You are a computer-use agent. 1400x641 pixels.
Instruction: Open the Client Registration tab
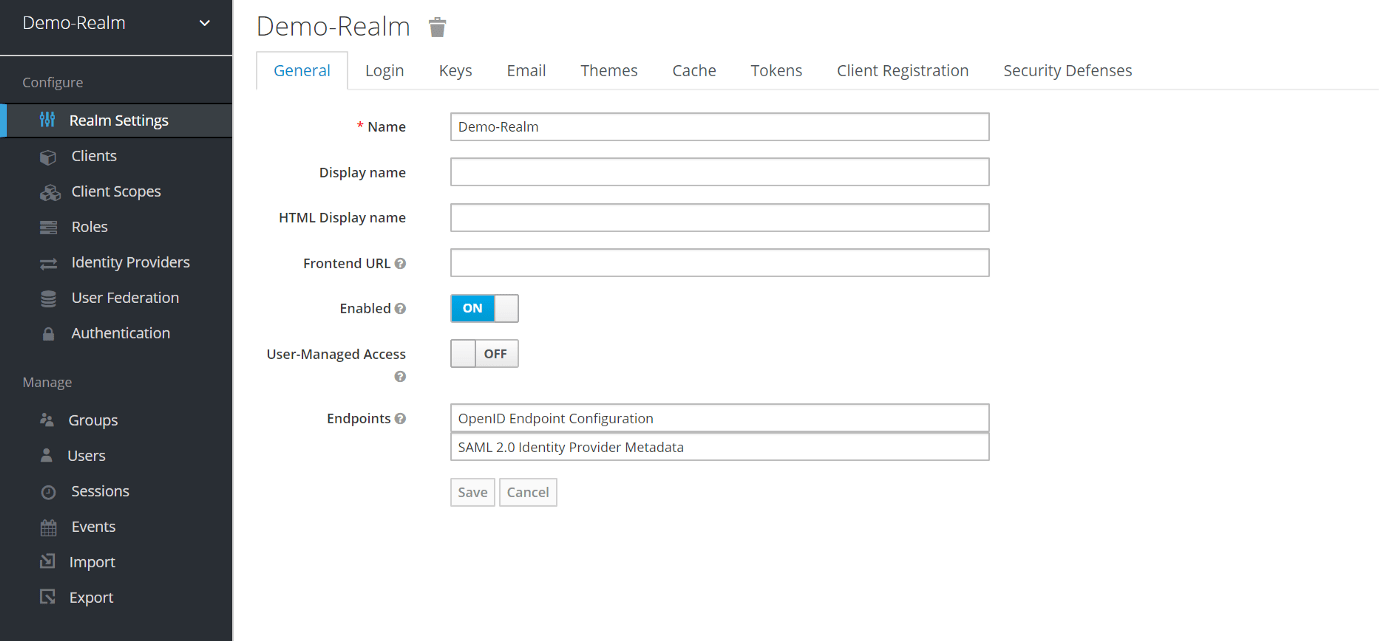tap(903, 71)
